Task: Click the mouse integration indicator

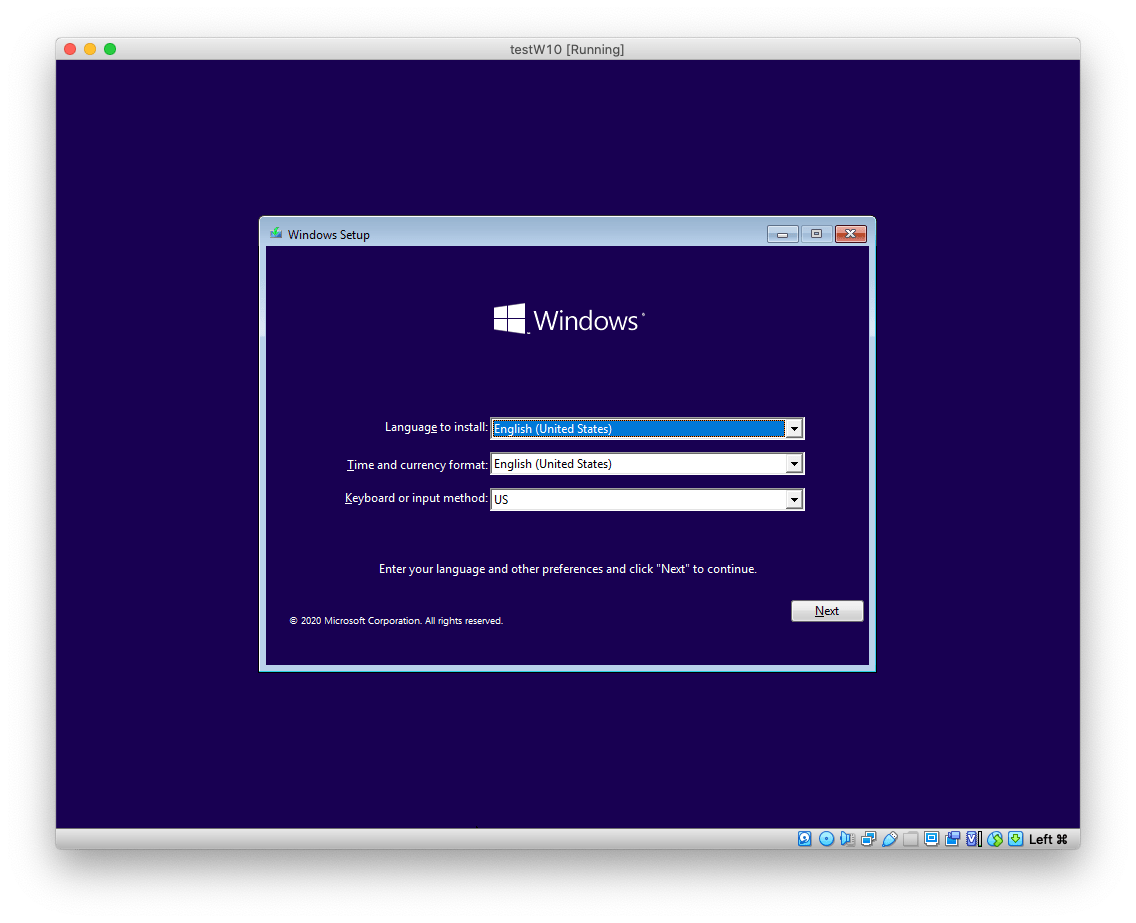Action: (x=995, y=839)
